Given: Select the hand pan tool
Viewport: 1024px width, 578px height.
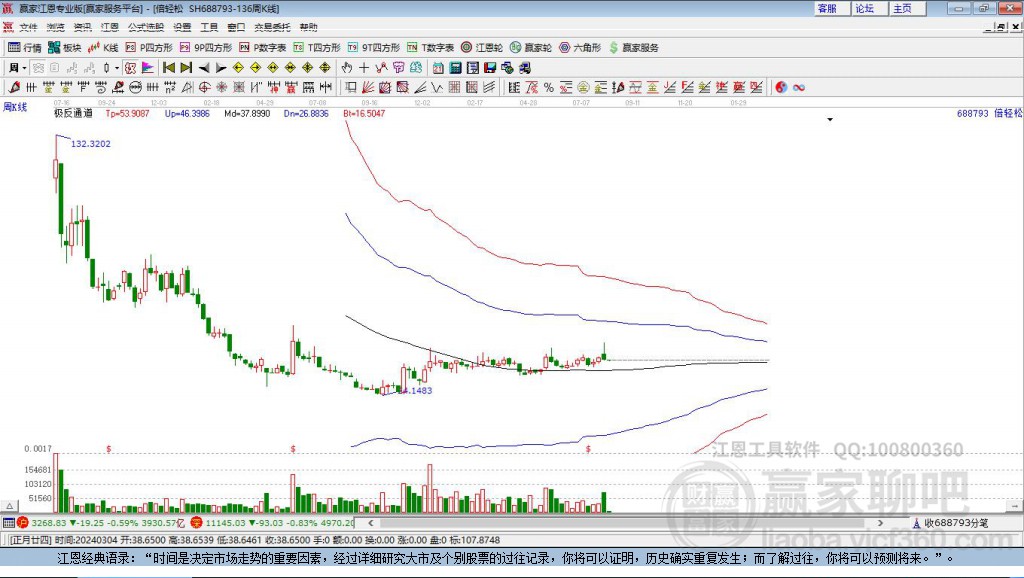Looking at the screenshot, I should (347, 67).
